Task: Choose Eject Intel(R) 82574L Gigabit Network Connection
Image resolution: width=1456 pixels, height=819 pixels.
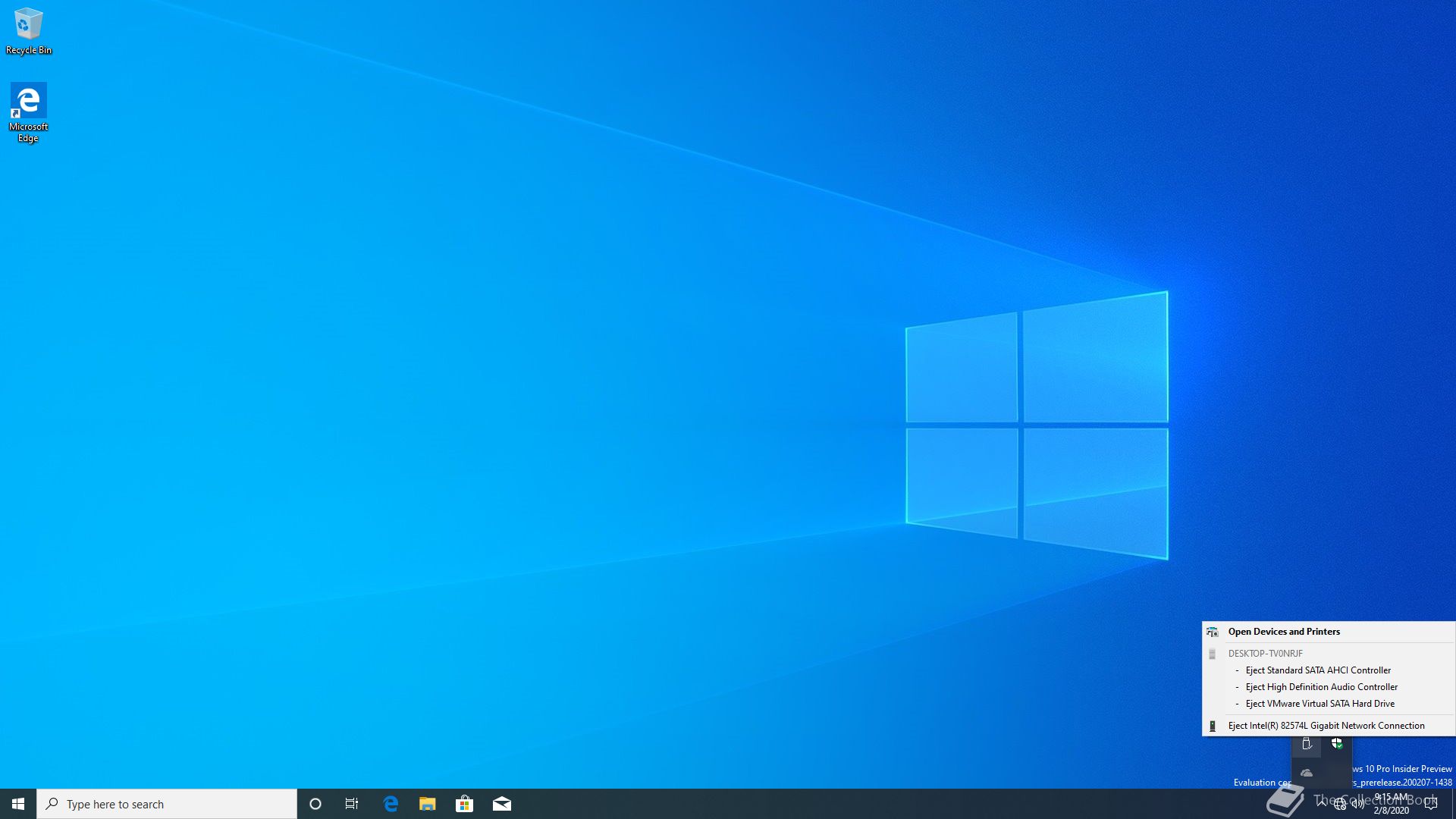Action: [x=1329, y=726]
